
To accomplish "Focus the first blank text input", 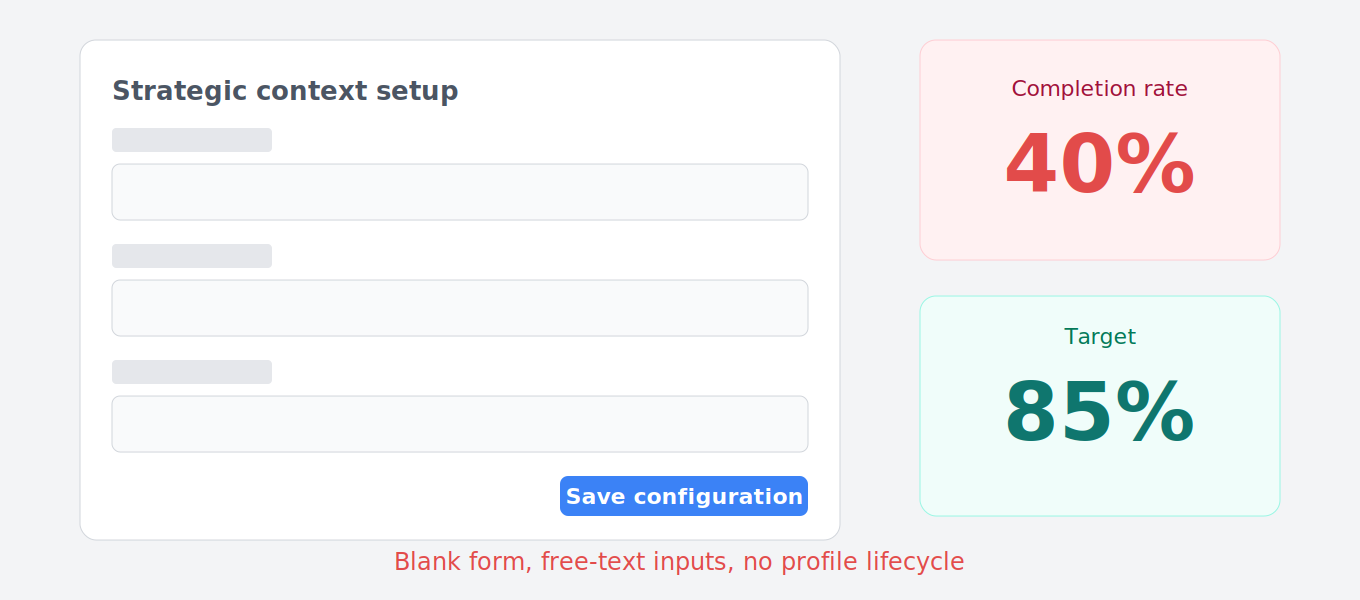I will coord(460,192).
